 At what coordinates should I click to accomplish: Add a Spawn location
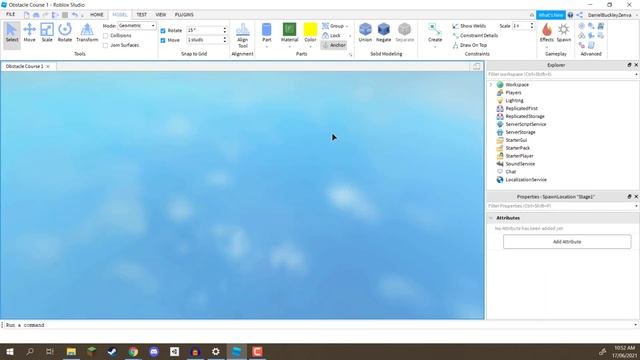(564, 32)
